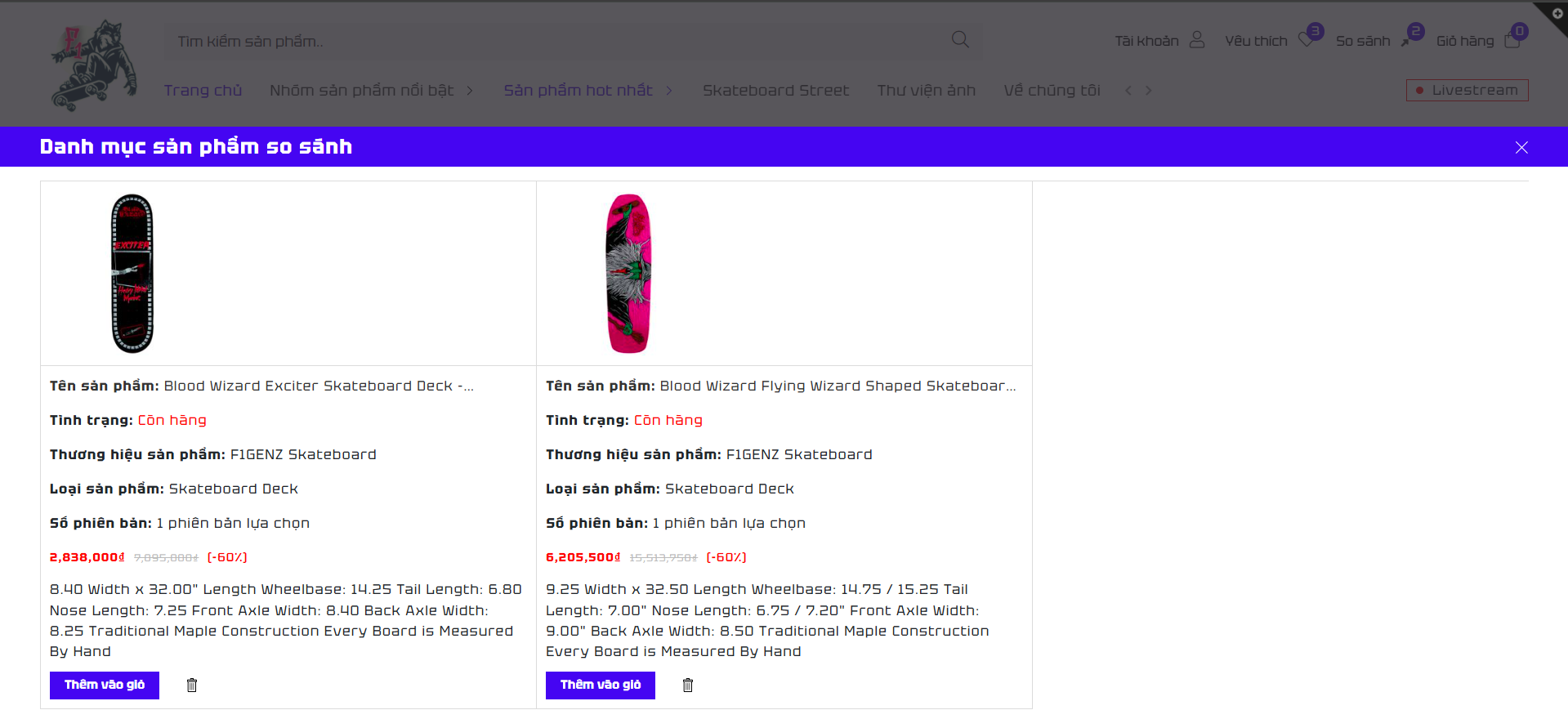Remove Flying Wizard deck using trash icon
The width and height of the screenshot is (1568, 719).
click(x=688, y=685)
